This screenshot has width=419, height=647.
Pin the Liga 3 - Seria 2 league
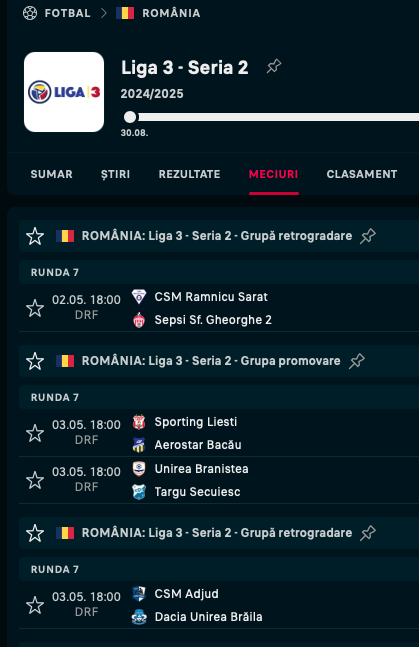pos(274,66)
